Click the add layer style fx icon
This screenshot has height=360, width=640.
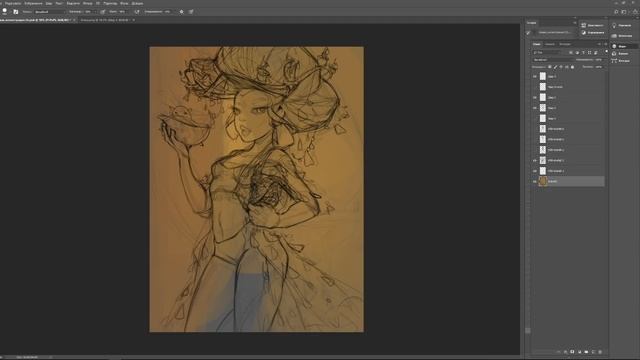(565, 352)
